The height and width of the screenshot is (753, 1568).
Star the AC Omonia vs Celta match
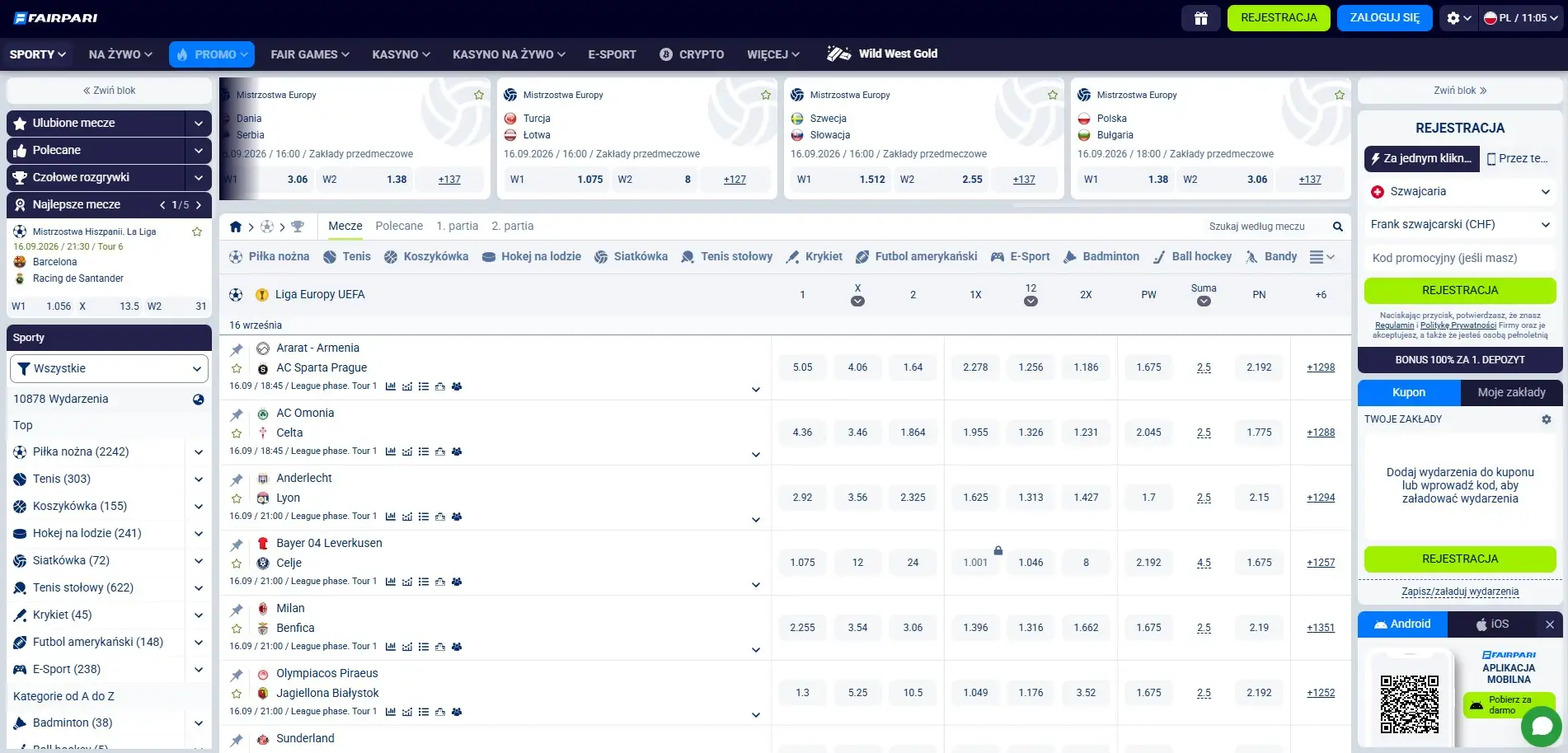click(237, 433)
